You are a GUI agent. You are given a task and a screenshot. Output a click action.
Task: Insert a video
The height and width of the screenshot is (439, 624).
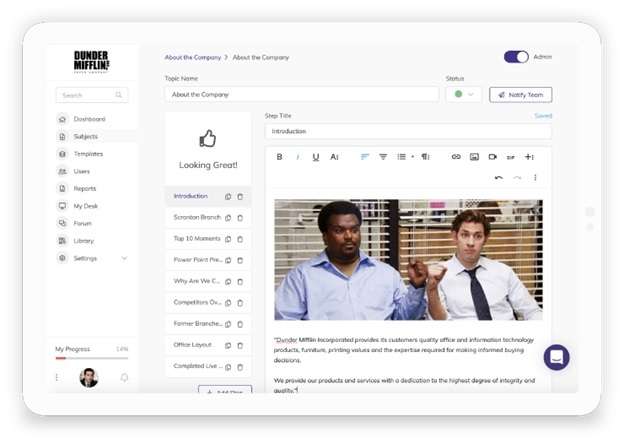493,157
